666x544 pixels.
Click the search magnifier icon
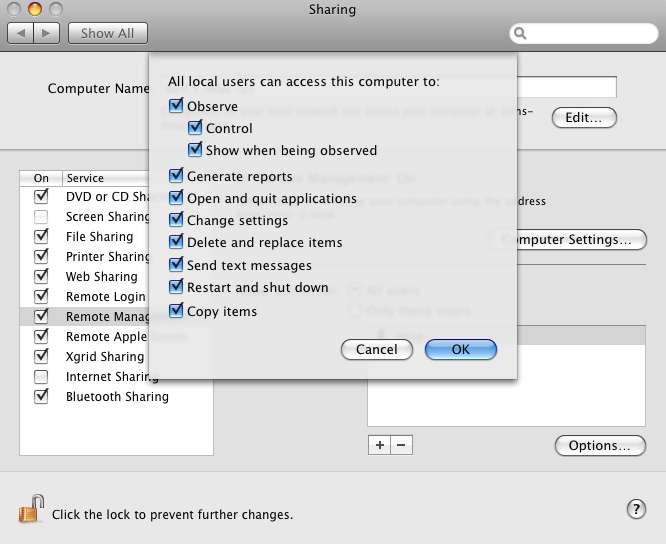(520, 33)
